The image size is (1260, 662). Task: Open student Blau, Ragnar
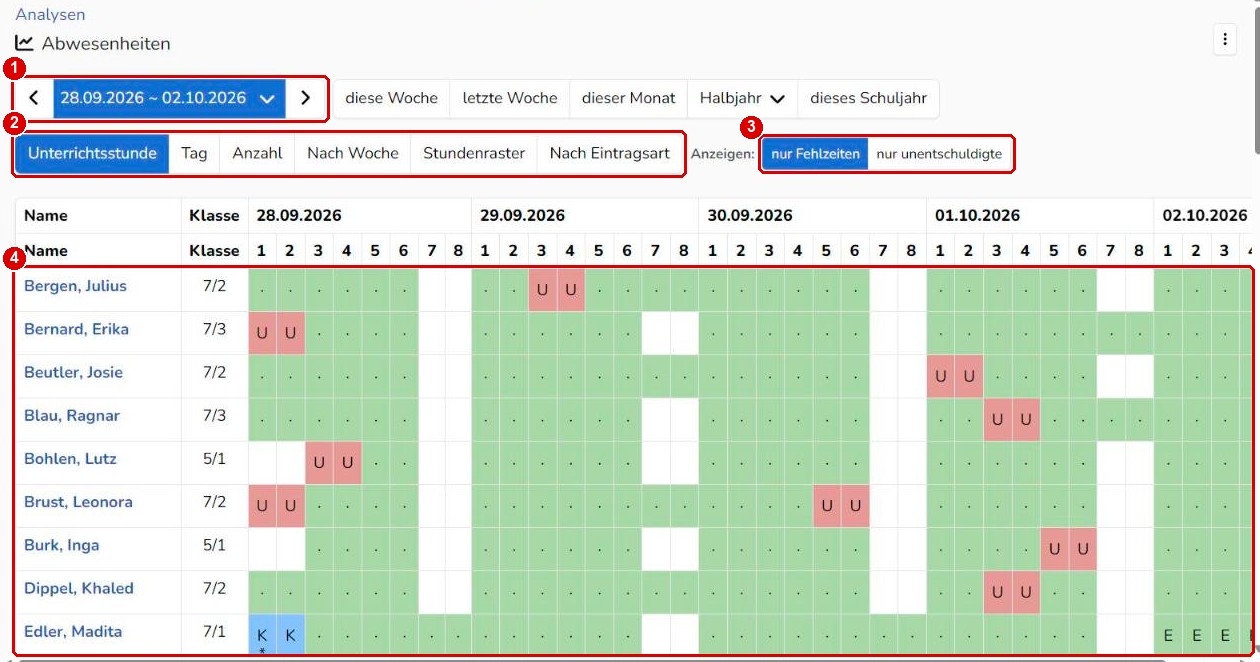[x=72, y=415]
